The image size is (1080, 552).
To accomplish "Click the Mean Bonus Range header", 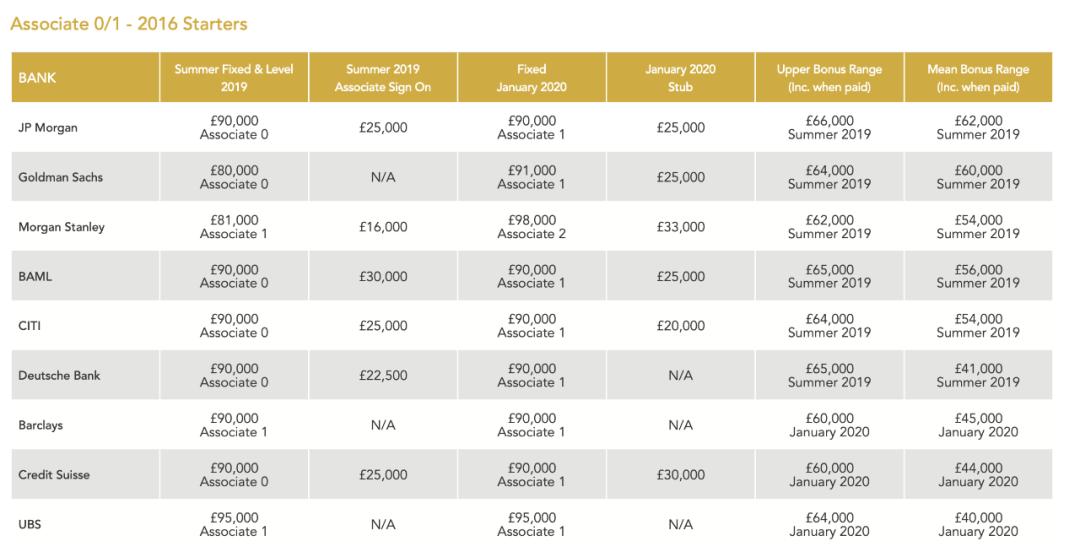I will click(x=977, y=77).
